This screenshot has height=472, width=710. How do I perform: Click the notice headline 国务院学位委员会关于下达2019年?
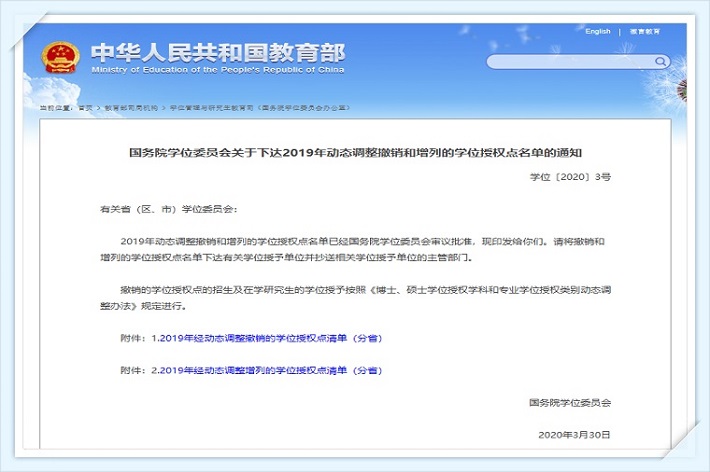(355, 152)
